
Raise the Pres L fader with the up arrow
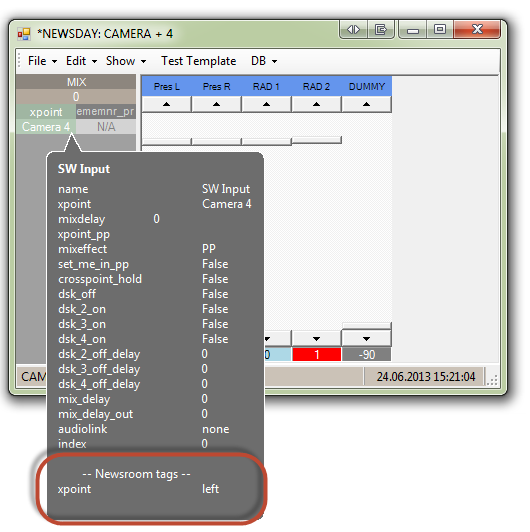166,104
